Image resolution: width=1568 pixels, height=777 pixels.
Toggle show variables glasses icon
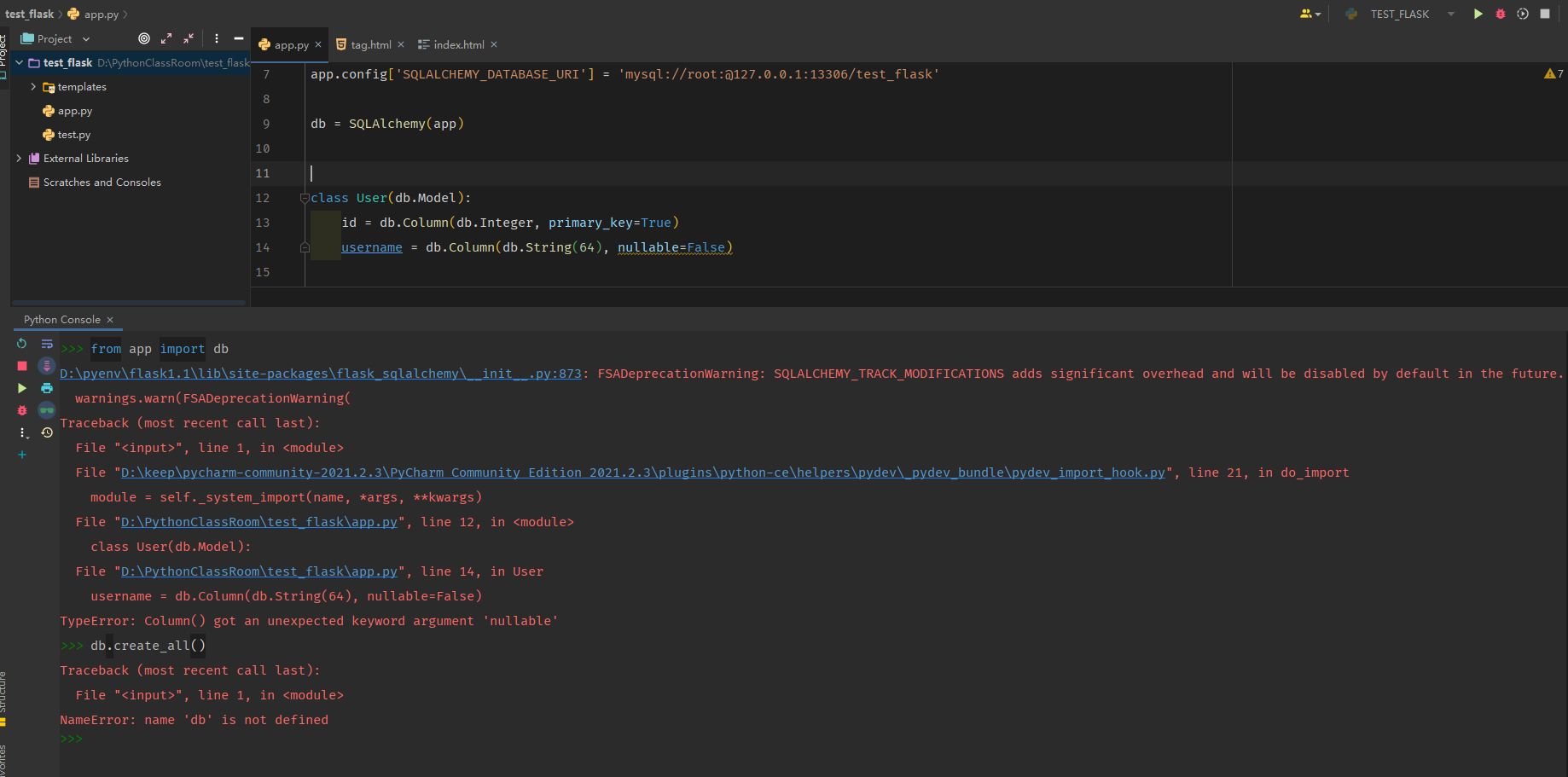[47, 410]
